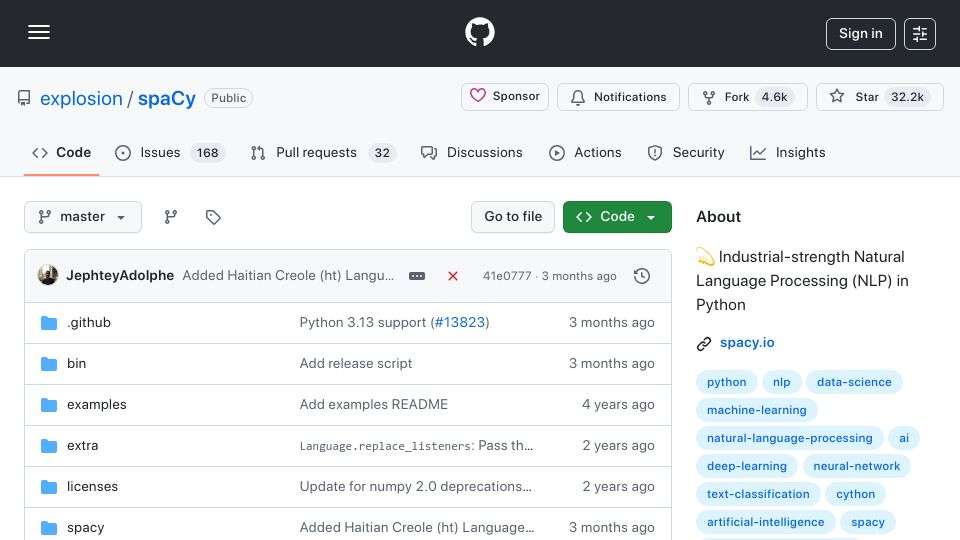The width and height of the screenshot is (960, 540).
Task: Expand commit message details ellipsis
Action: point(417,276)
